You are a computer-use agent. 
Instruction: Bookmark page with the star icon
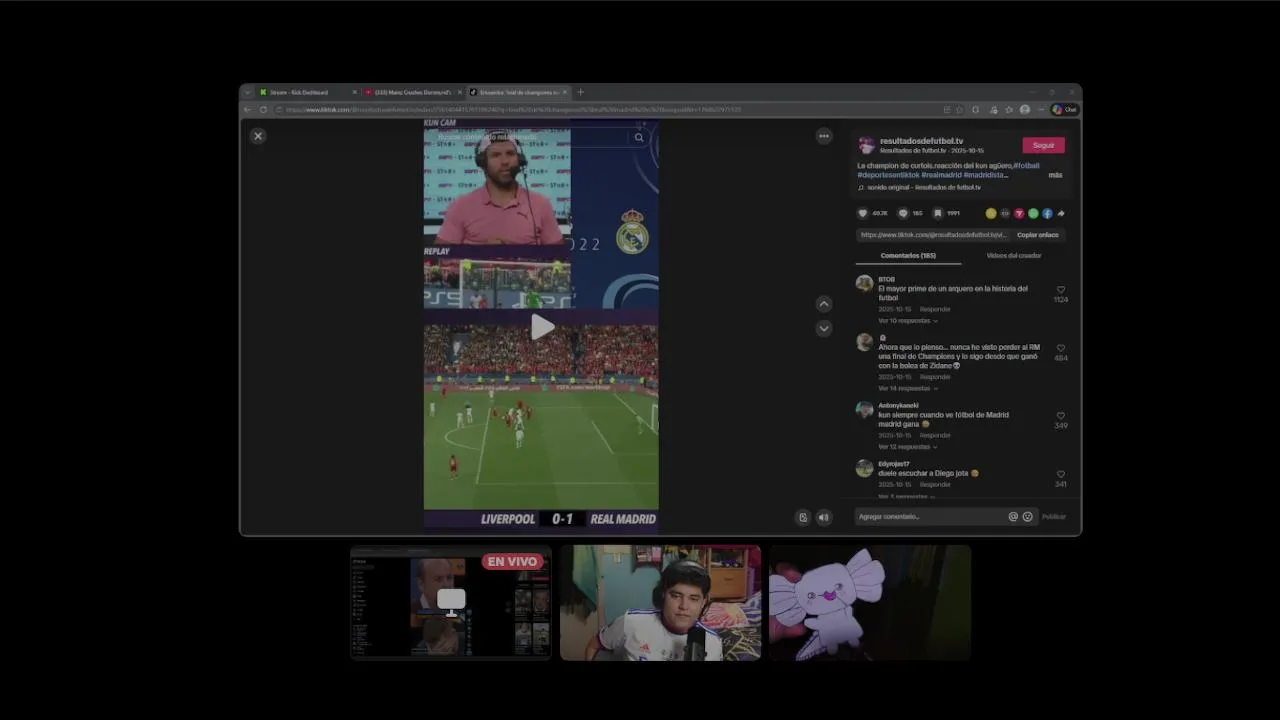[x=960, y=110]
